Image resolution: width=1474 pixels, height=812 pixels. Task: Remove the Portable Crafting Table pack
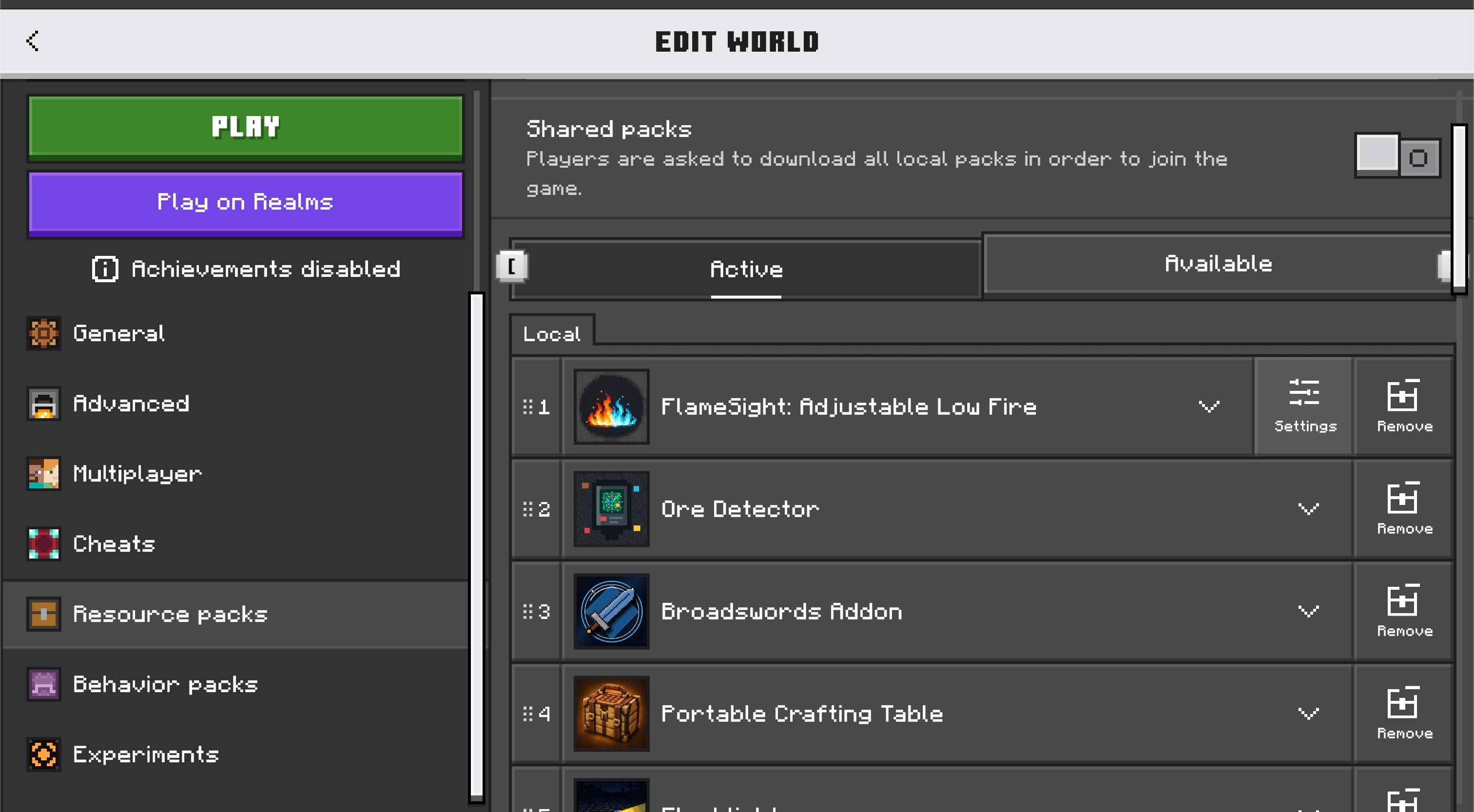coord(1404,714)
